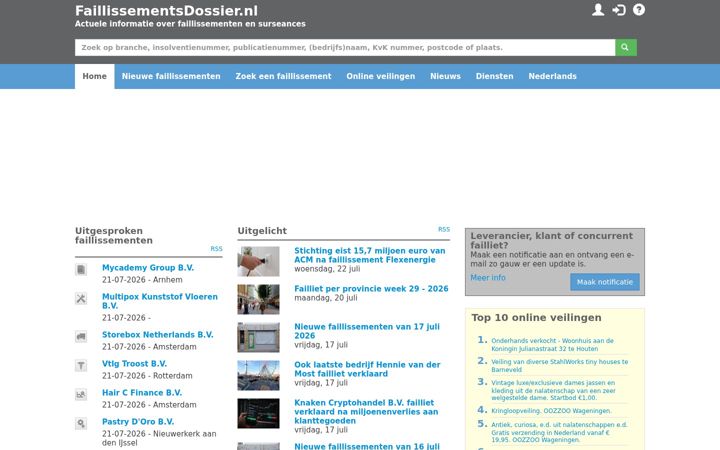The image size is (720, 450).
Task: Open the Nieuws menu item
Action: (x=445, y=76)
